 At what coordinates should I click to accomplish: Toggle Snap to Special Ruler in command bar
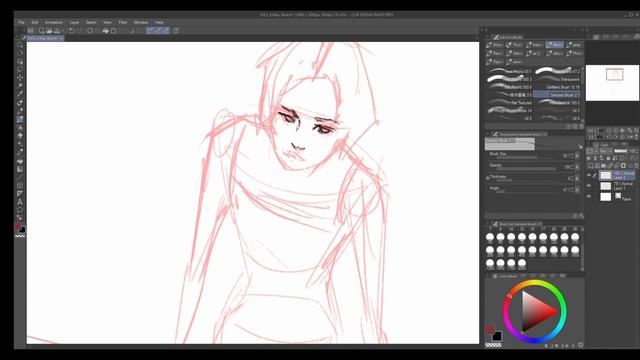click(x=158, y=31)
